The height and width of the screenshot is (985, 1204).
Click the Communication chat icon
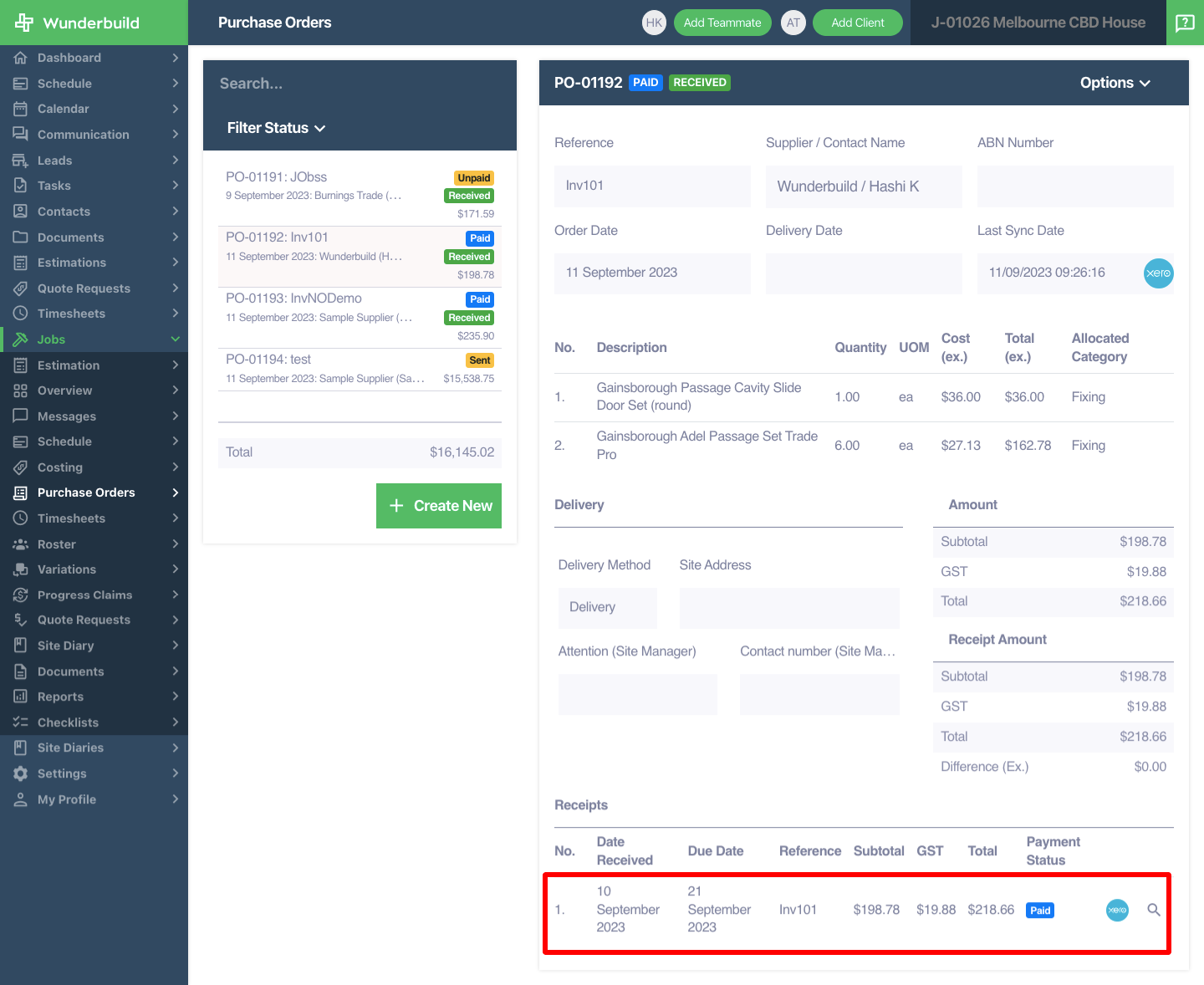coord(21,135)
